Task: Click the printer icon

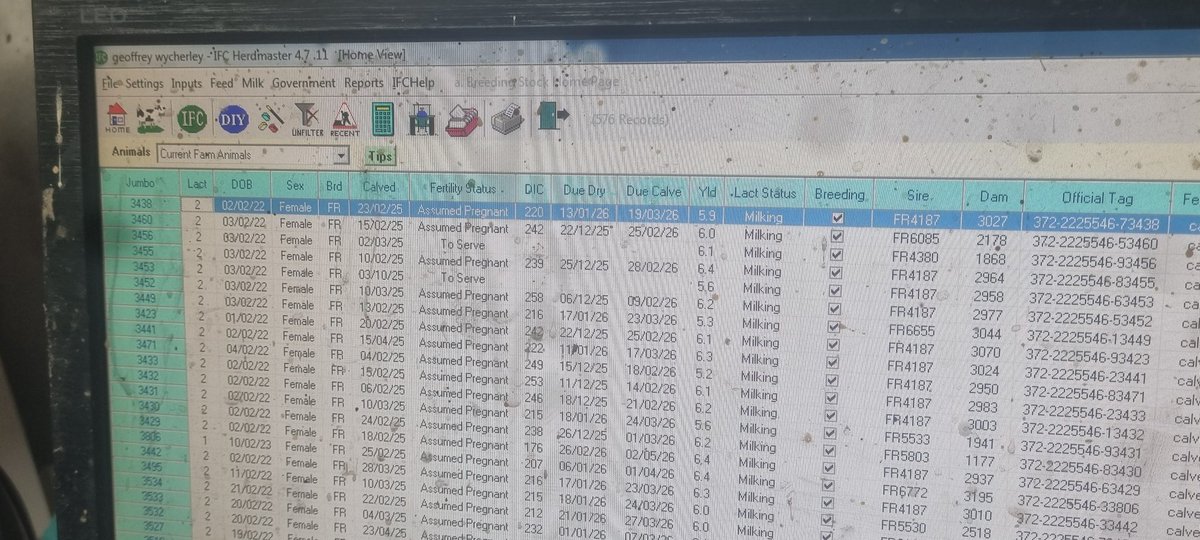Action: pyautogui.click(x=507, y=119)
